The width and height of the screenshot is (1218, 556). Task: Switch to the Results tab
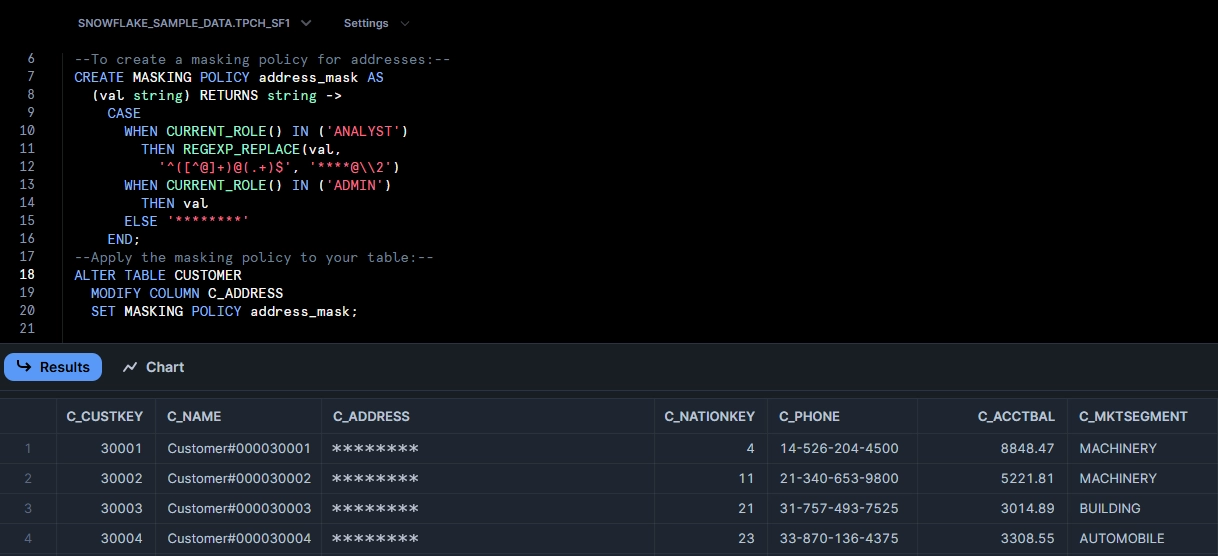53,367
